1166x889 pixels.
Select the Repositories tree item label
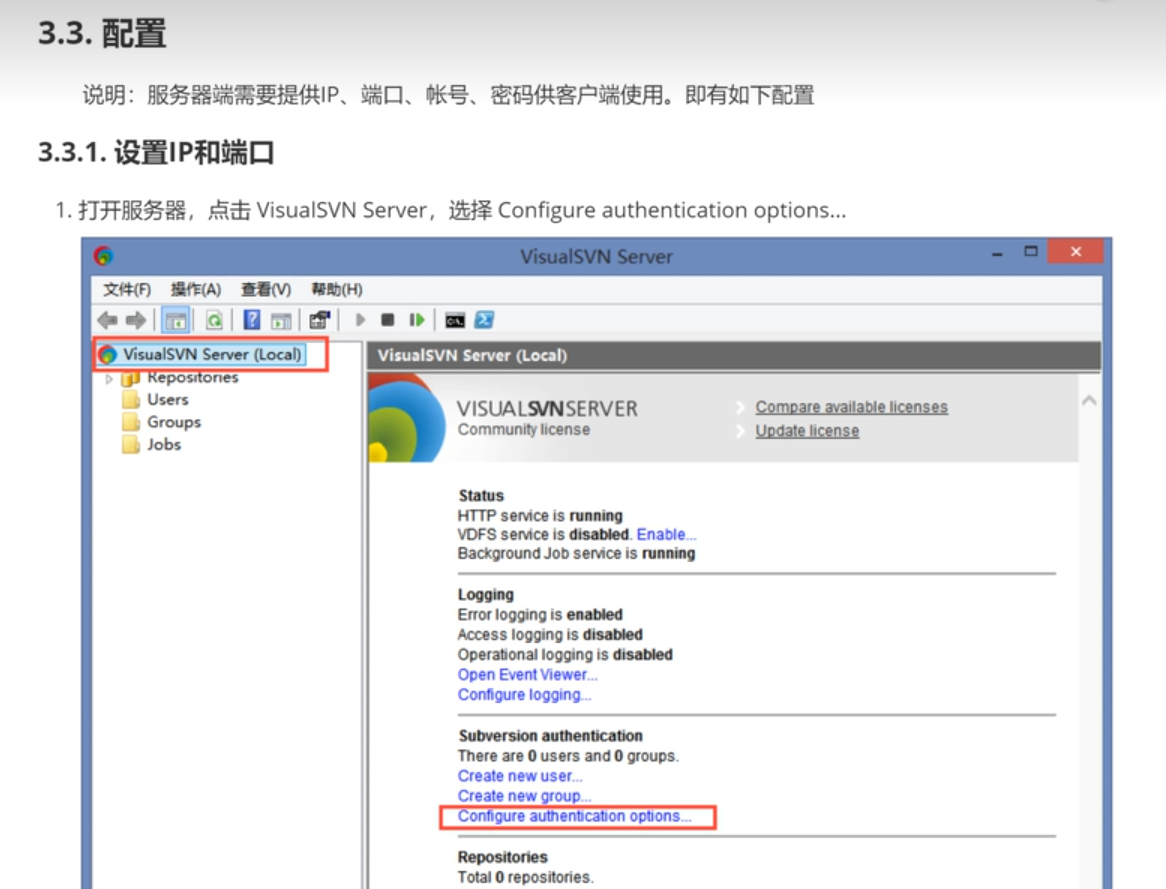click(193, 377)
